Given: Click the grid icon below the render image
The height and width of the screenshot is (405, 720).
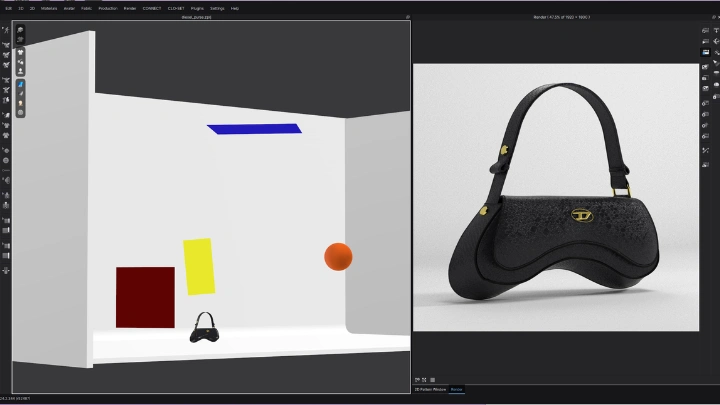Looking at the screenshot, I should click(x=433, y=380).
